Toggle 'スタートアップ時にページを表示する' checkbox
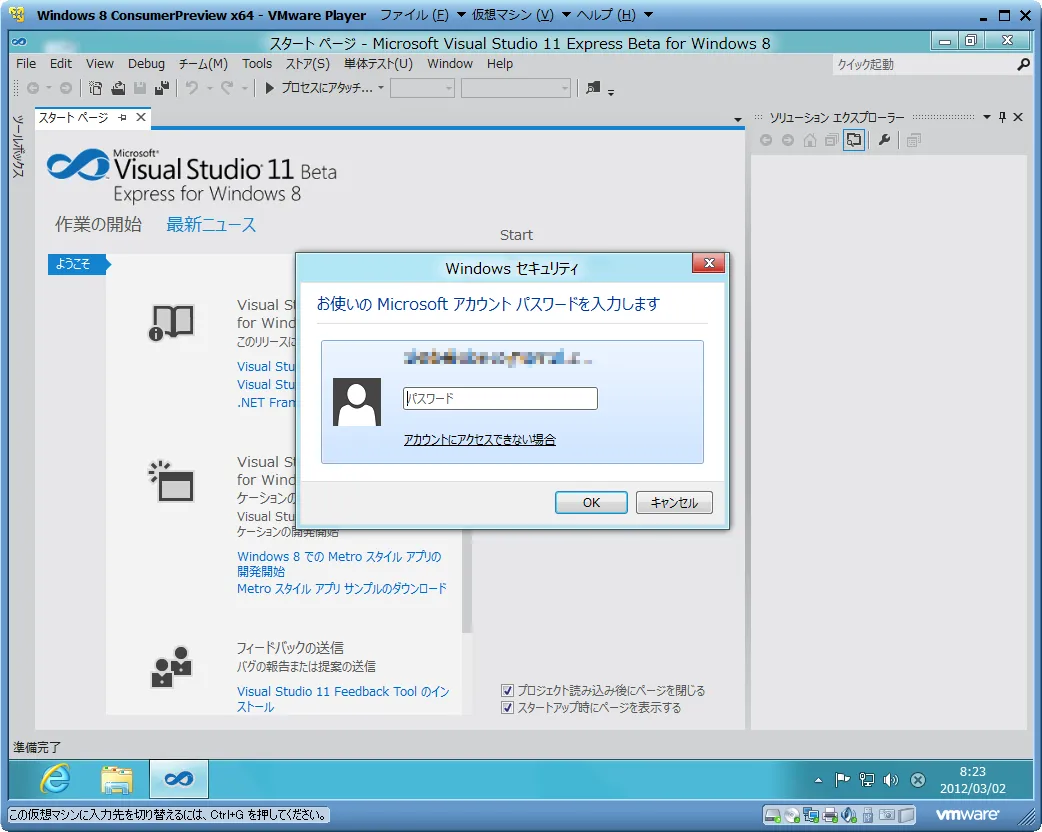 click(508, 707)
